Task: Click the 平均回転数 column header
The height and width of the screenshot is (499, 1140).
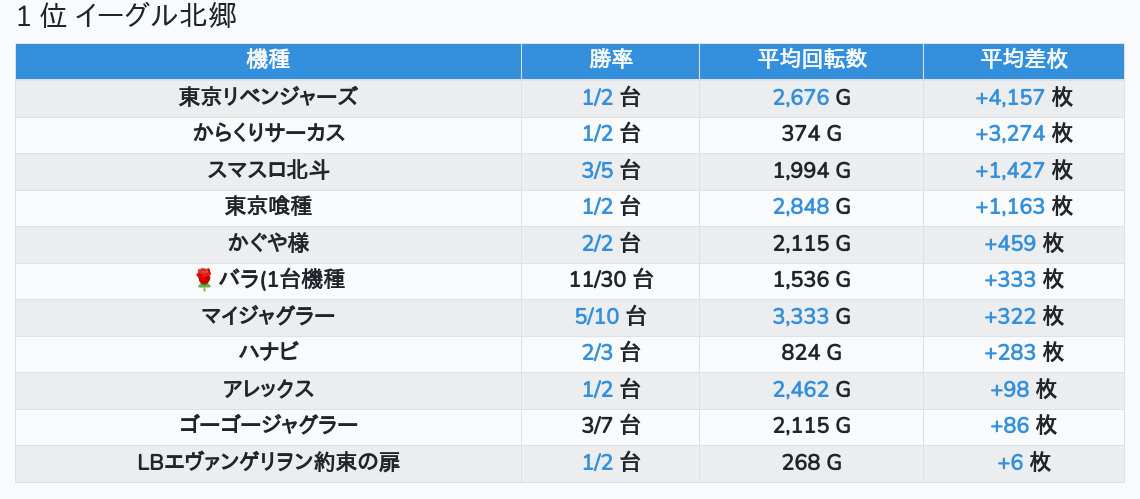Action: point(811,60)
